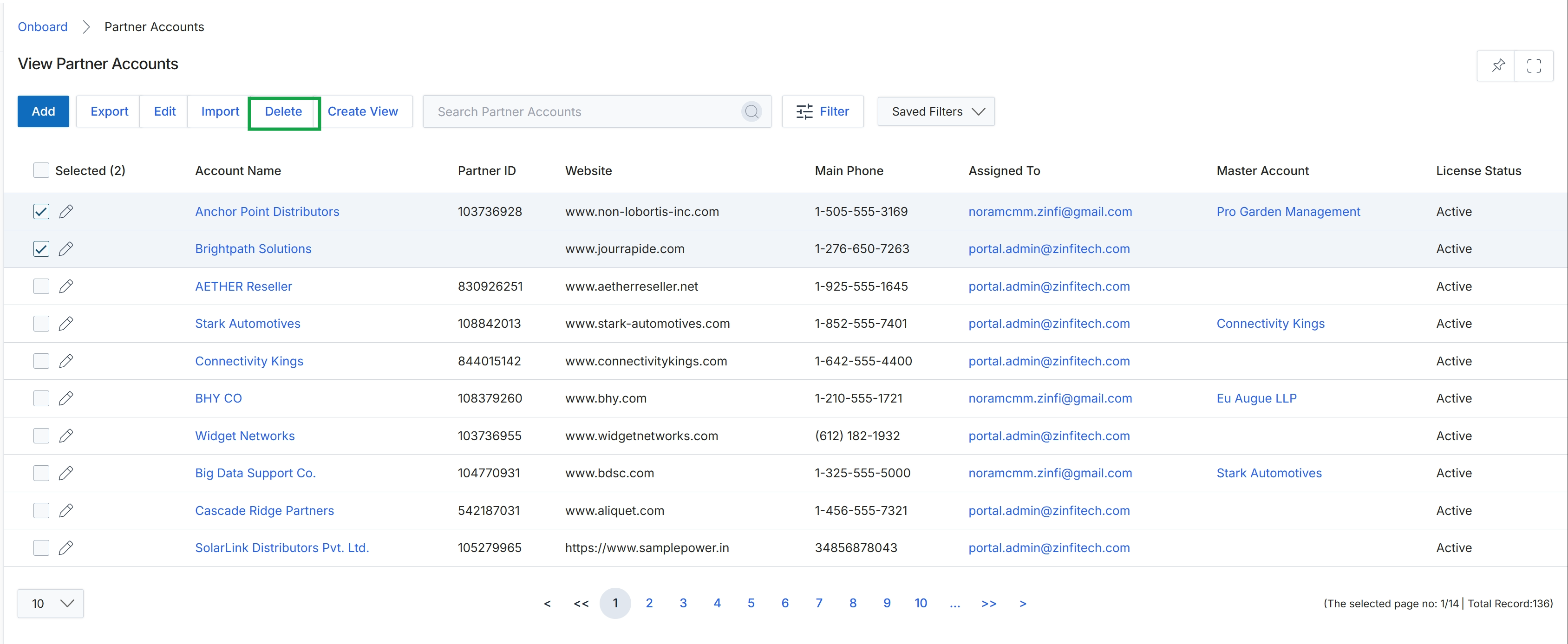Edit pencil for Brightpath Solutions row
This screenshot has width=1568, height=644.
coord(66,248)
